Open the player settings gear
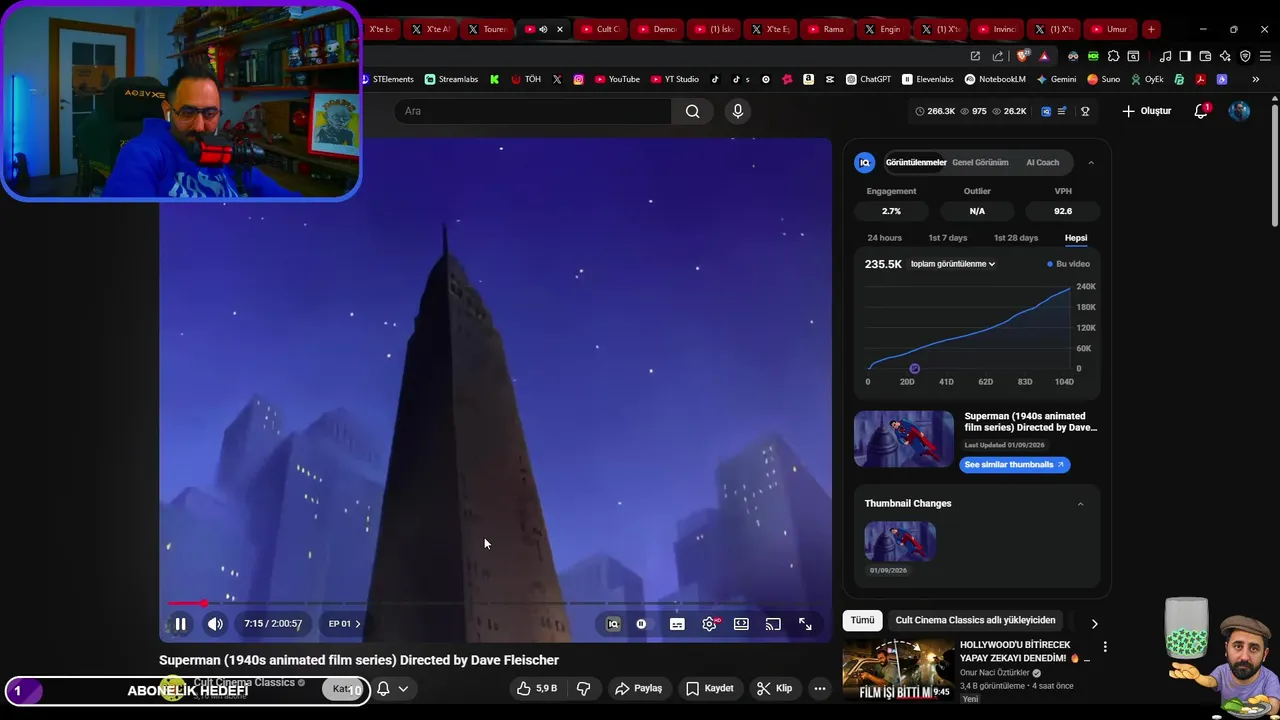This screenshot has height=720, width=1280. (709, 624)
